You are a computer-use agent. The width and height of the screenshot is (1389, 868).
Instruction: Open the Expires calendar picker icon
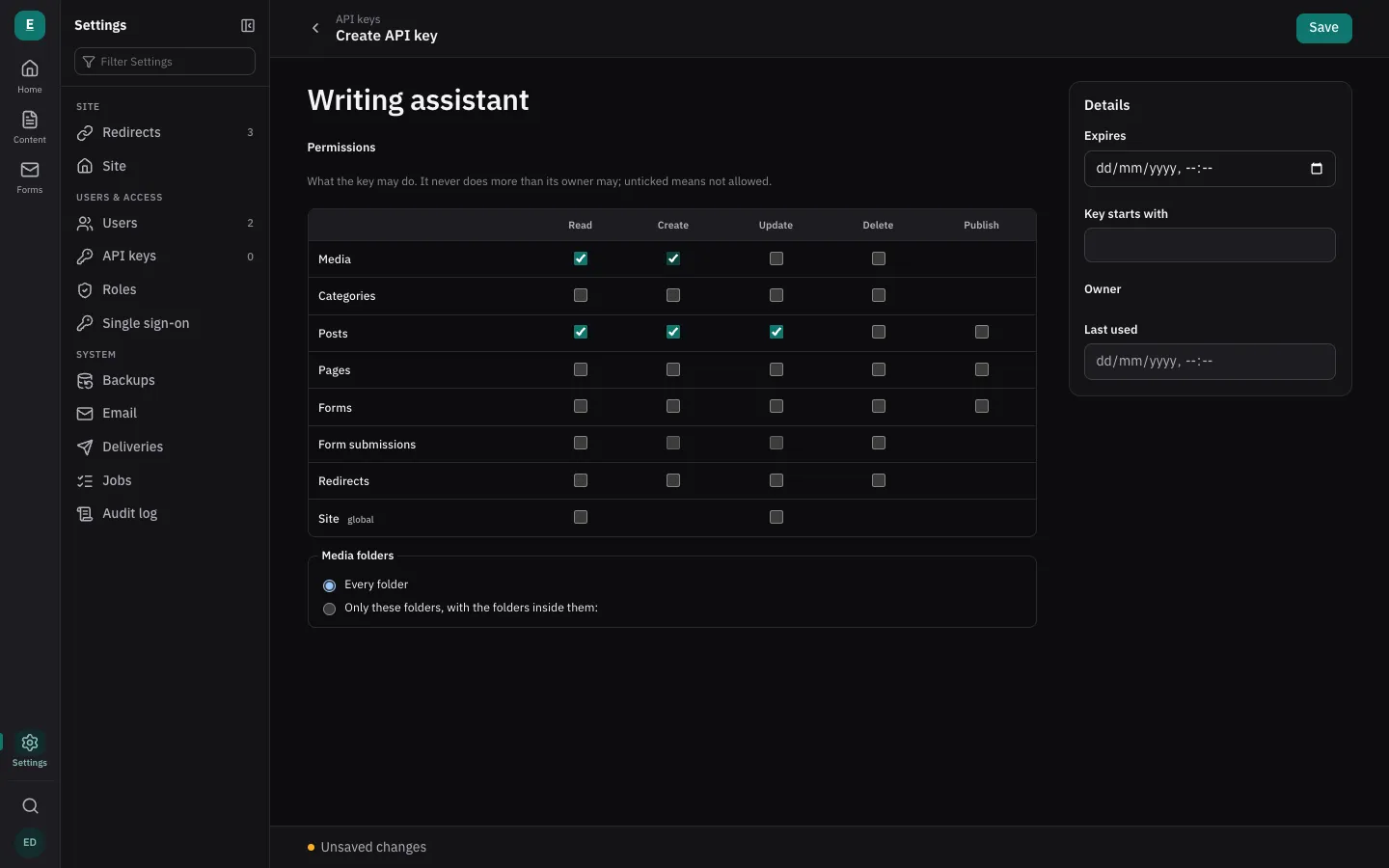pos(1317,169)
